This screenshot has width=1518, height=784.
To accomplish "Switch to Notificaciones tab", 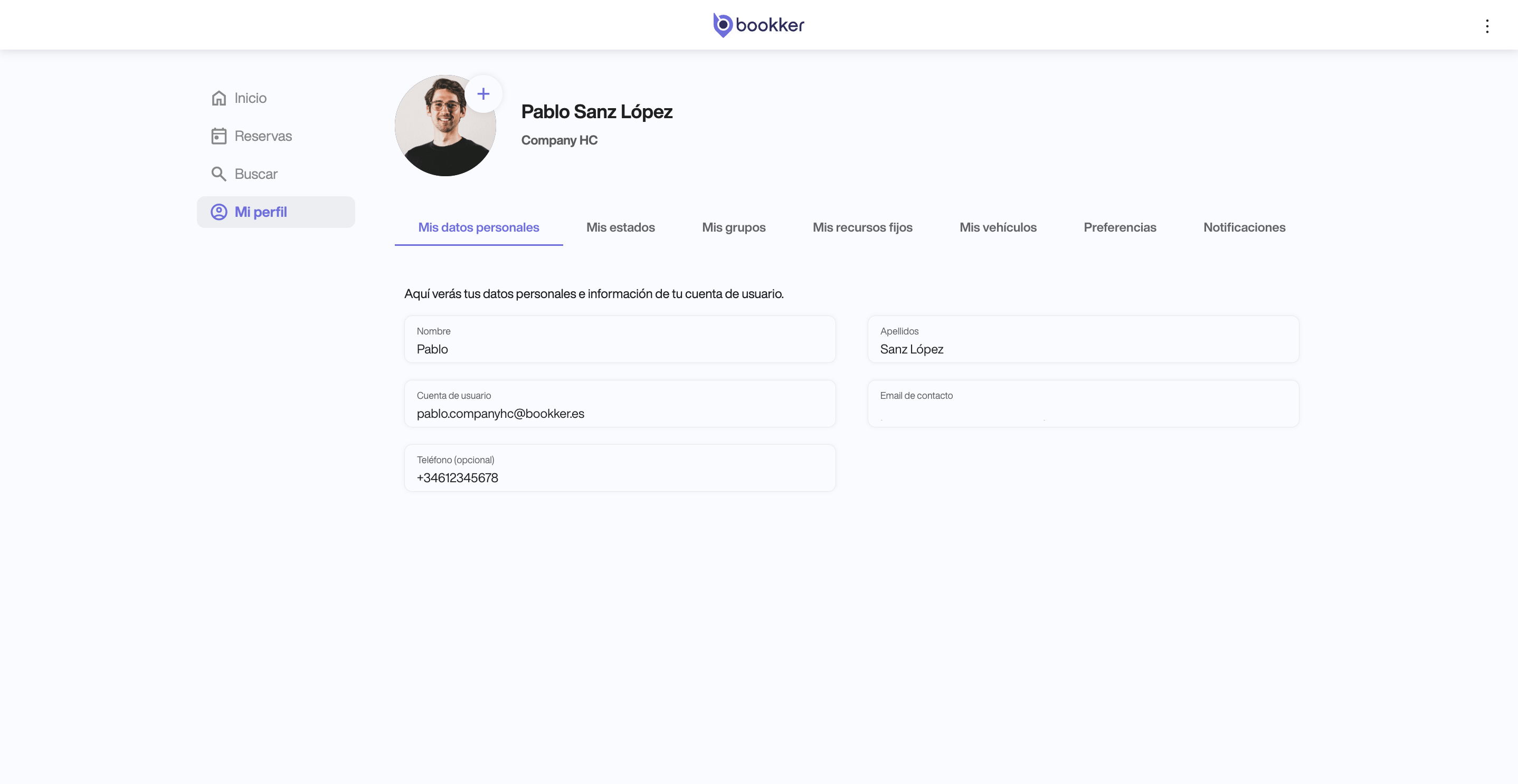I will coord(1244,227).
